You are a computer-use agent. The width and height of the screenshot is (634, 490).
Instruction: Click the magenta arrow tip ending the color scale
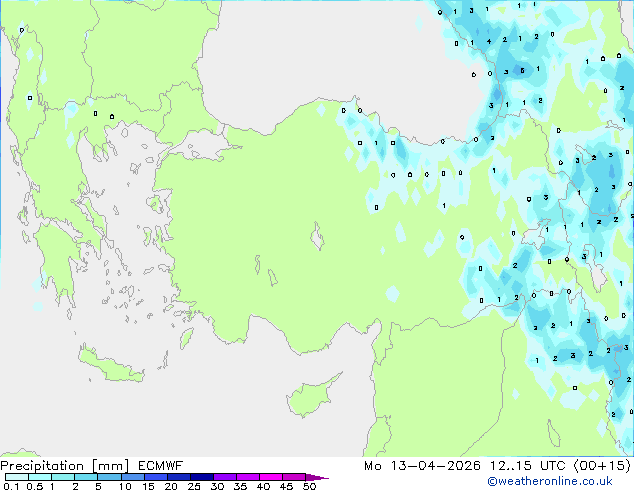[x=322, y=478]
